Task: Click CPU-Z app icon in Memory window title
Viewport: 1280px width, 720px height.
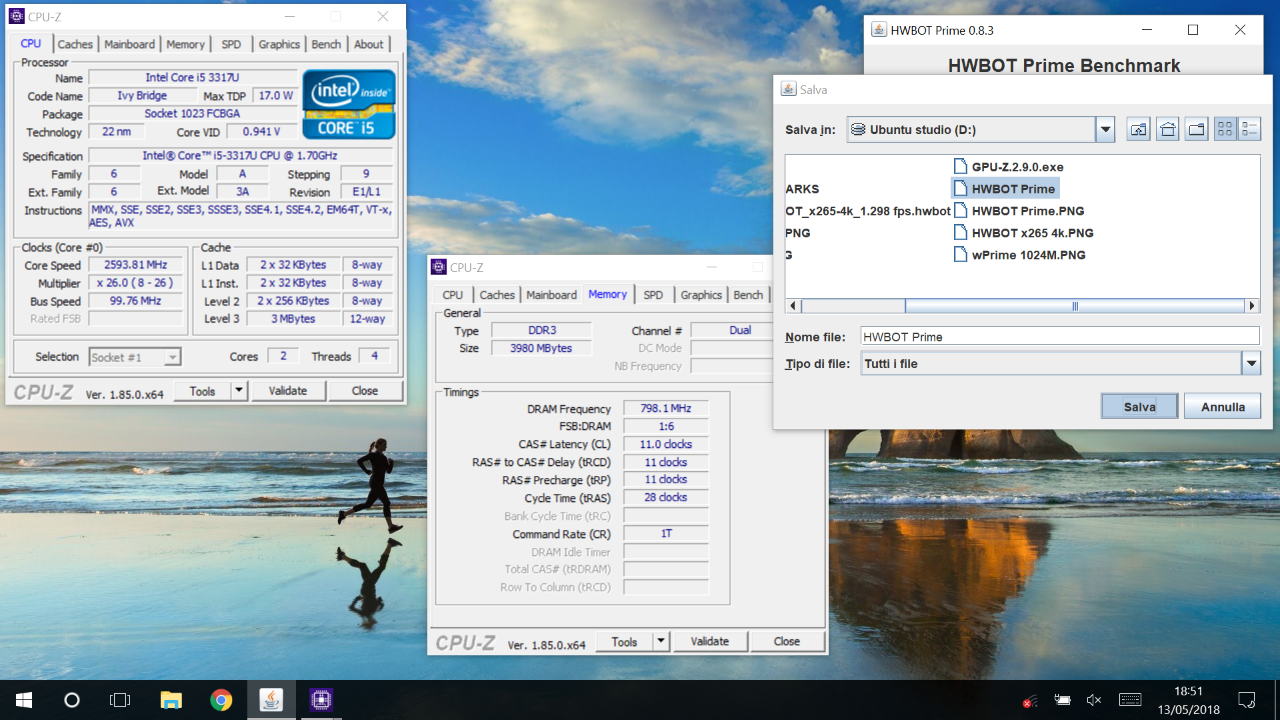Action: pos(439,267)
